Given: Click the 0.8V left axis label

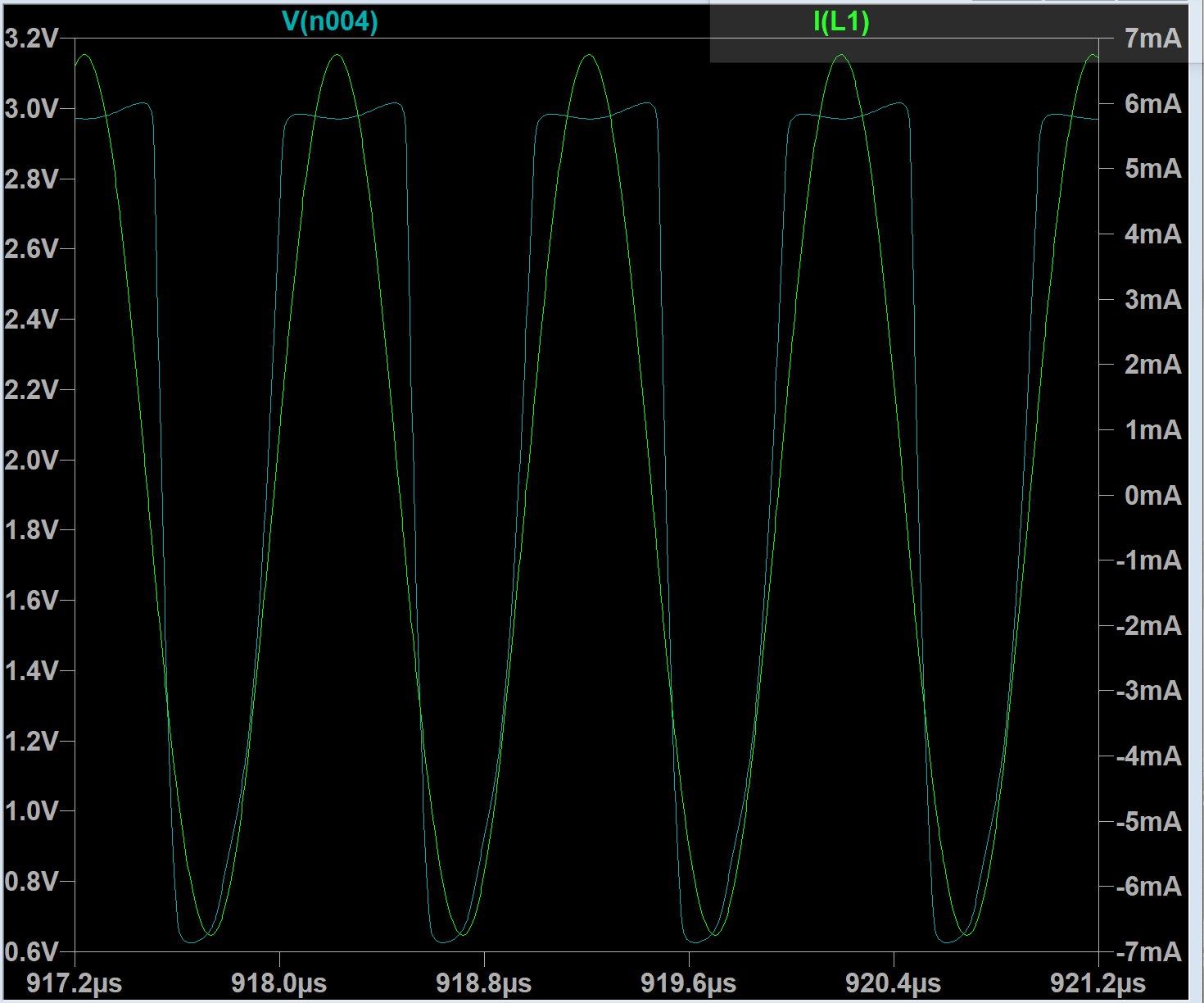Looking at the screenshot, I should [31, 881].
